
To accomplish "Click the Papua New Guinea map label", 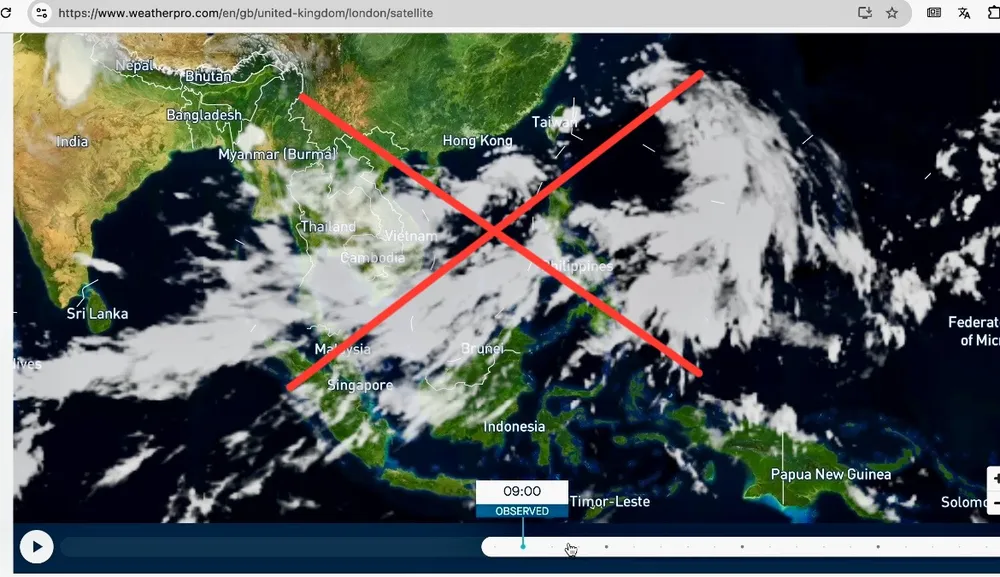I will pos(831,474).
